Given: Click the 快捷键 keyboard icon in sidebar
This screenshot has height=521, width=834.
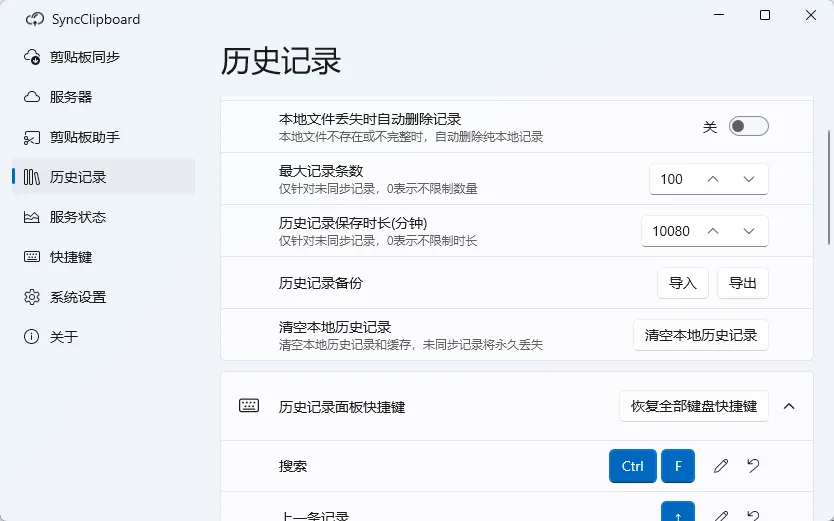Looking at the screenshot, I should coord(32,257).
